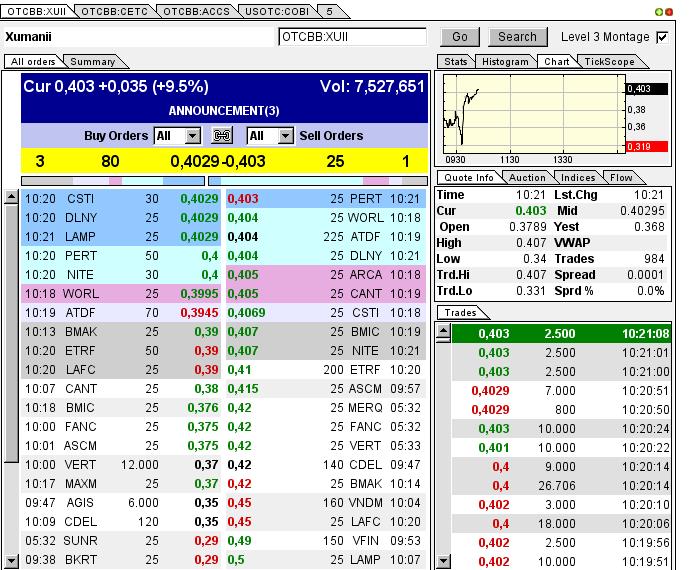Image resolution: width=692 pixels, height=570 pixels.
Task: Click the red 0,319 chart label
Action: [647, 146]
